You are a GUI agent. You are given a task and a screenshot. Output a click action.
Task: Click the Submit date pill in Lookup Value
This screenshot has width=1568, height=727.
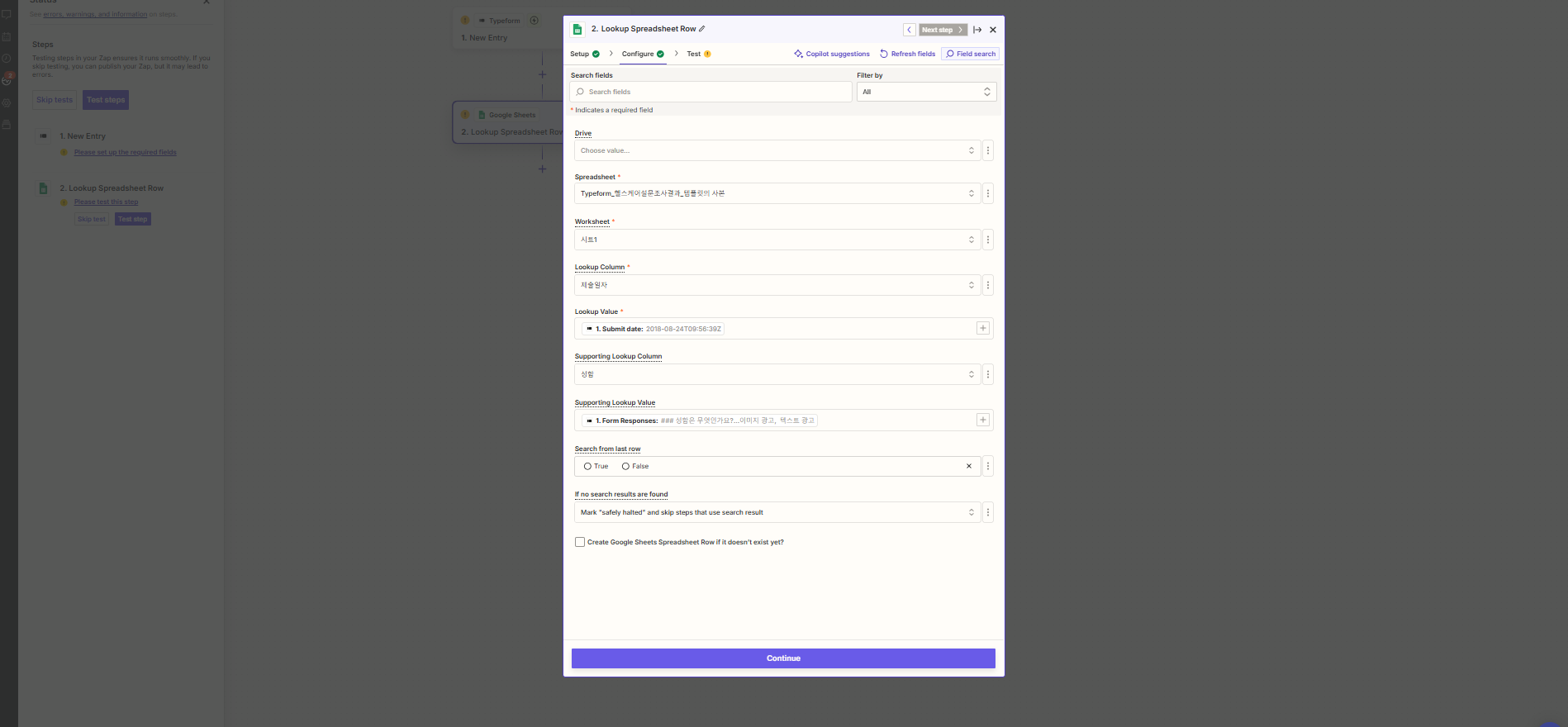(653, 329)
